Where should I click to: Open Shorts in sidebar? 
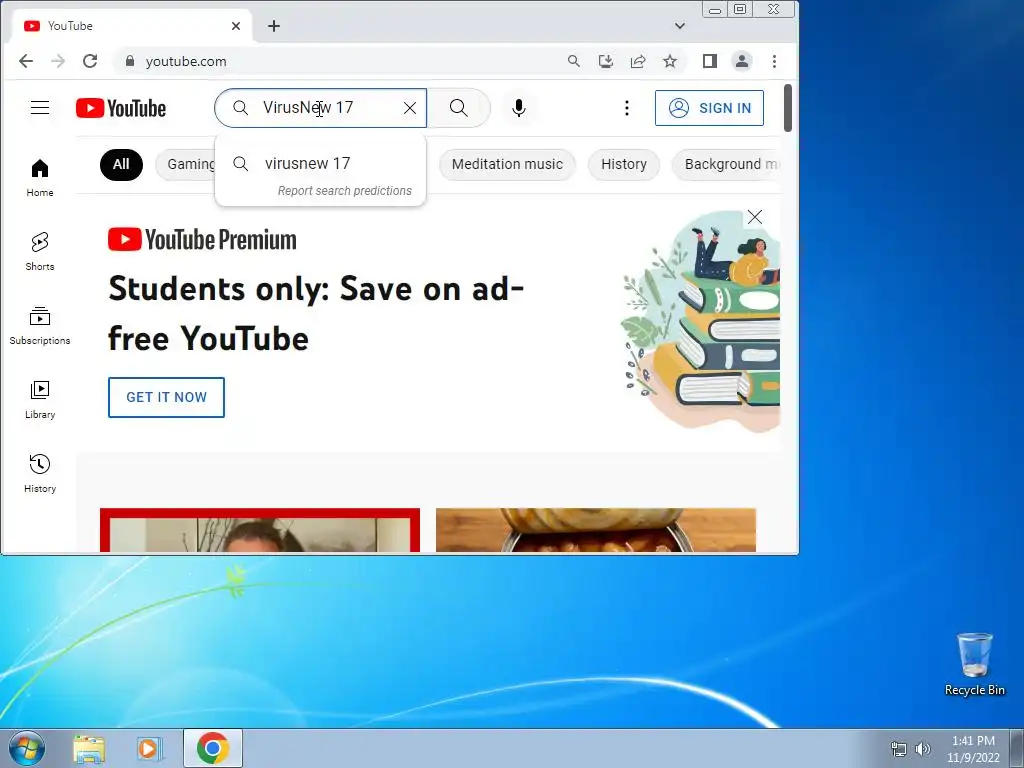pos(40,252)
